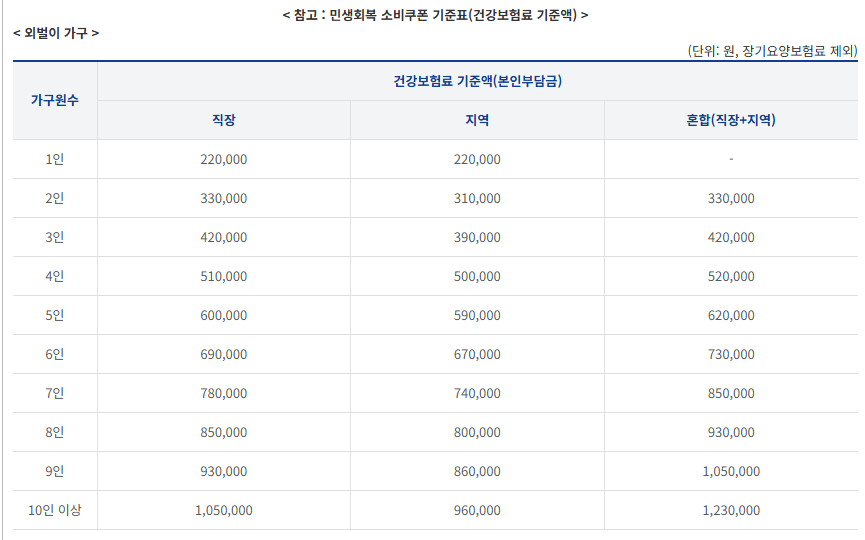Click the 5인 row label
The width and height of the screenshot is (865, 540).
coord(55,316)
